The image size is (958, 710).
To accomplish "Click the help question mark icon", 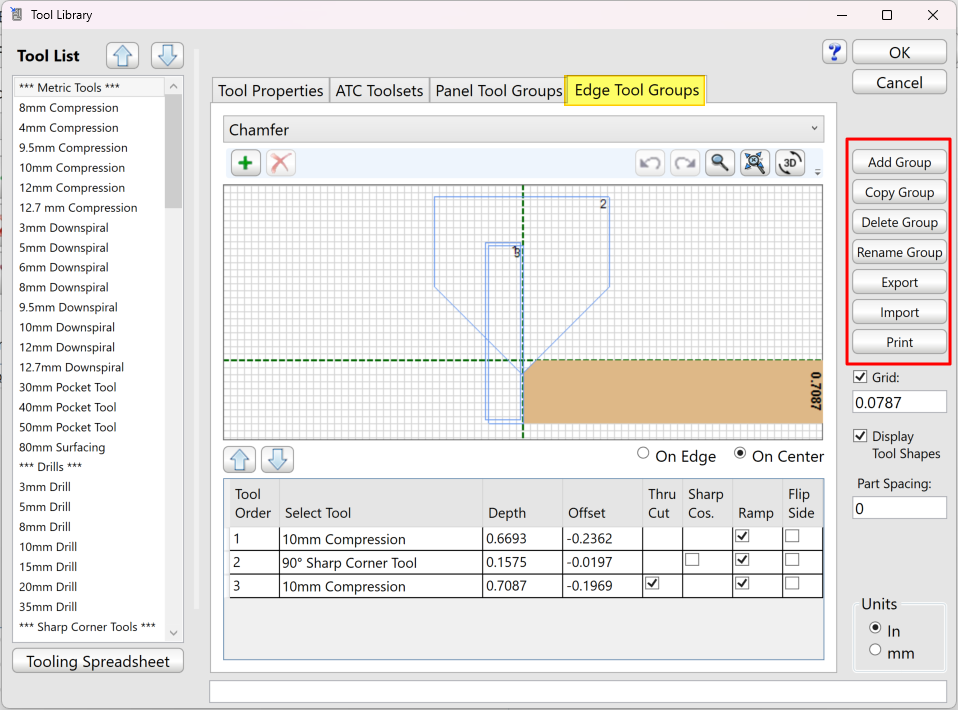I will pyautogui.click(x=835, y=52).
